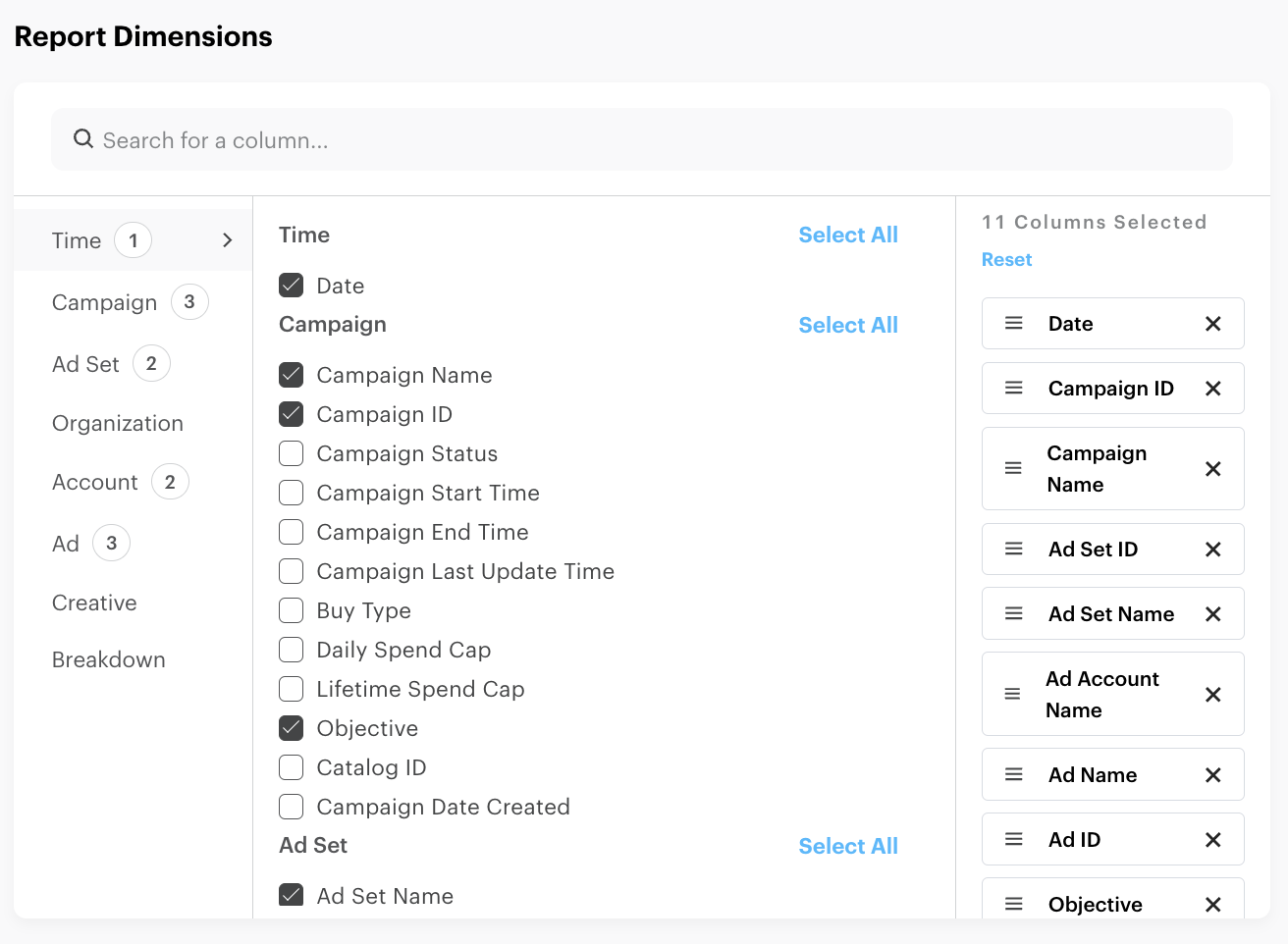Remove the Date column with its X icon

[x=1212, y=324]
